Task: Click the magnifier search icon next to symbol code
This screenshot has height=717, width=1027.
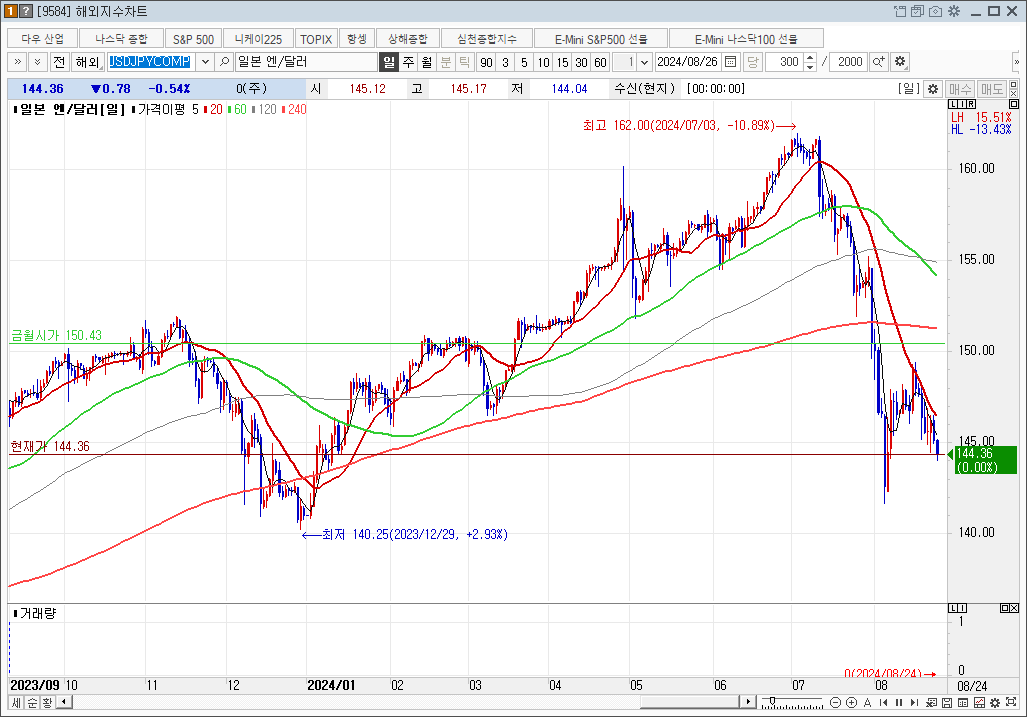Action: pyautogui.click(x=224, y=62)
